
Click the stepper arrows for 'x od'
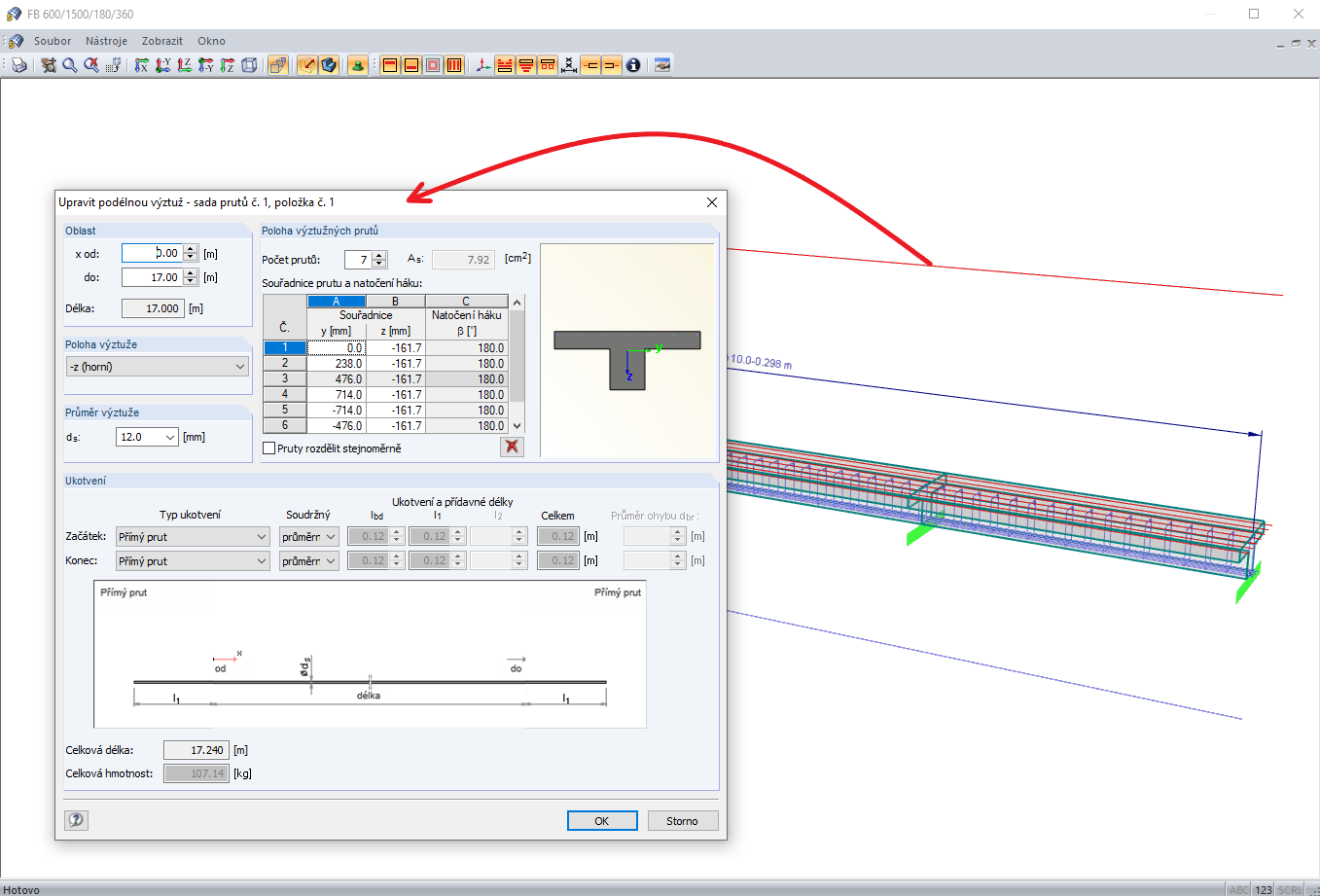click(x=191, y=253)
